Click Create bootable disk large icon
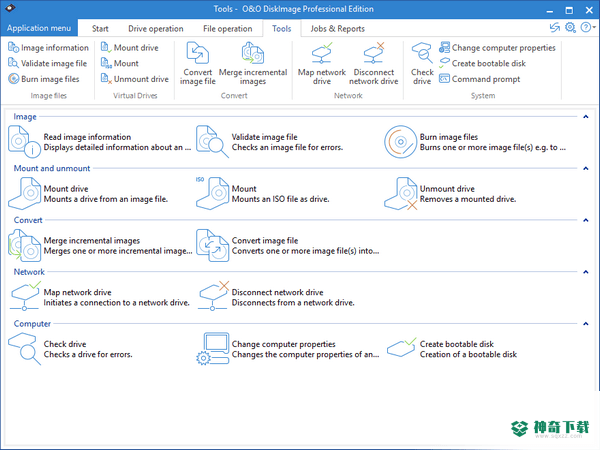 coord(401,347)
